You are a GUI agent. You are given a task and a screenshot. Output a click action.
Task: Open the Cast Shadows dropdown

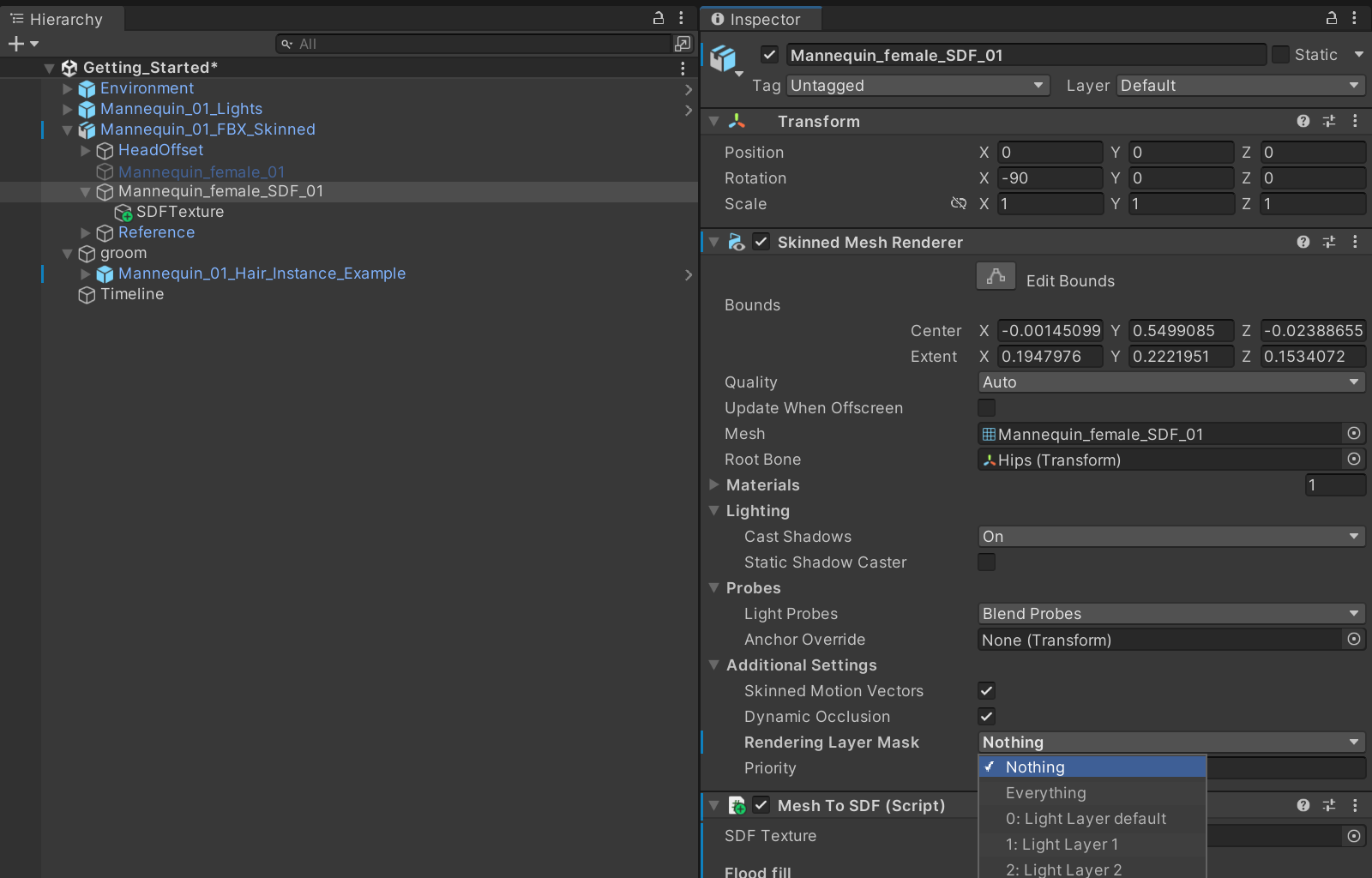1171,537
